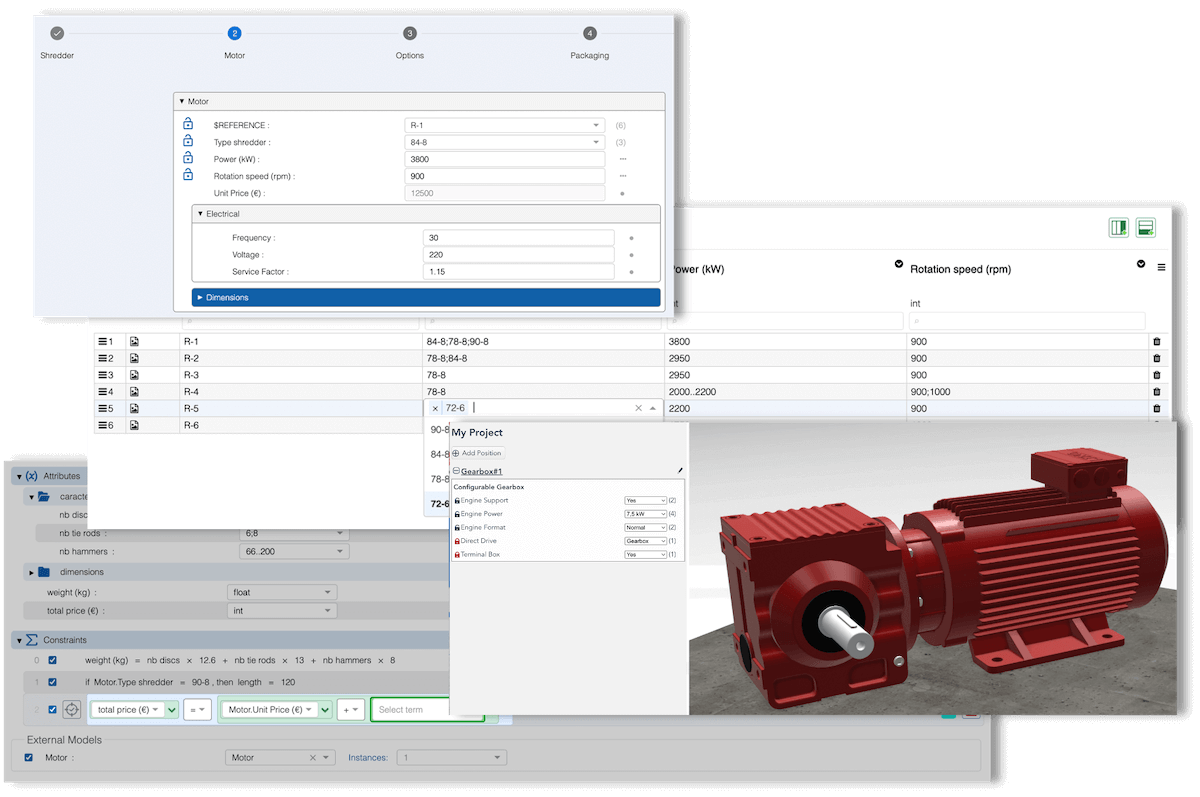
Task: Select the crosshair icon on constraint 2
Action: coord(70,709)
